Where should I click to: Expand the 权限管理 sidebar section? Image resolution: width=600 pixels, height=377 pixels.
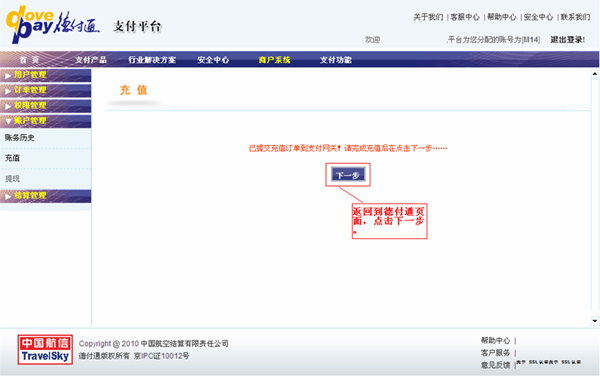pos(46,106)
